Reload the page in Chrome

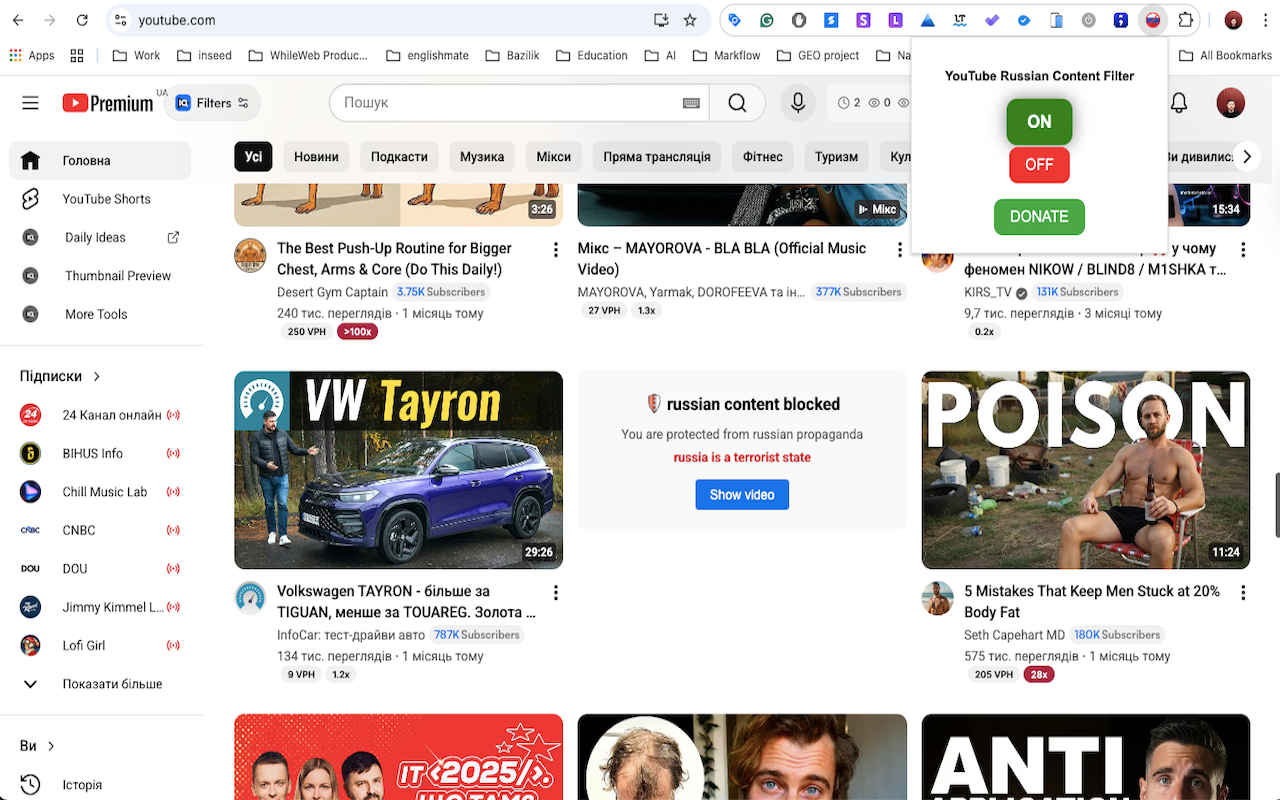(82, 20)
